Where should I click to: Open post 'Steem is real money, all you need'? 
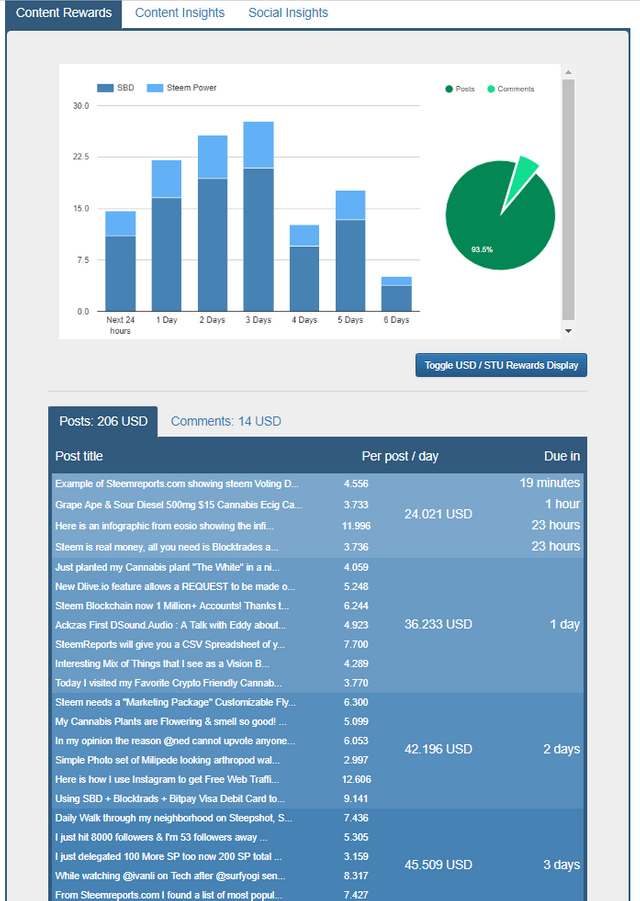point(167,547)
